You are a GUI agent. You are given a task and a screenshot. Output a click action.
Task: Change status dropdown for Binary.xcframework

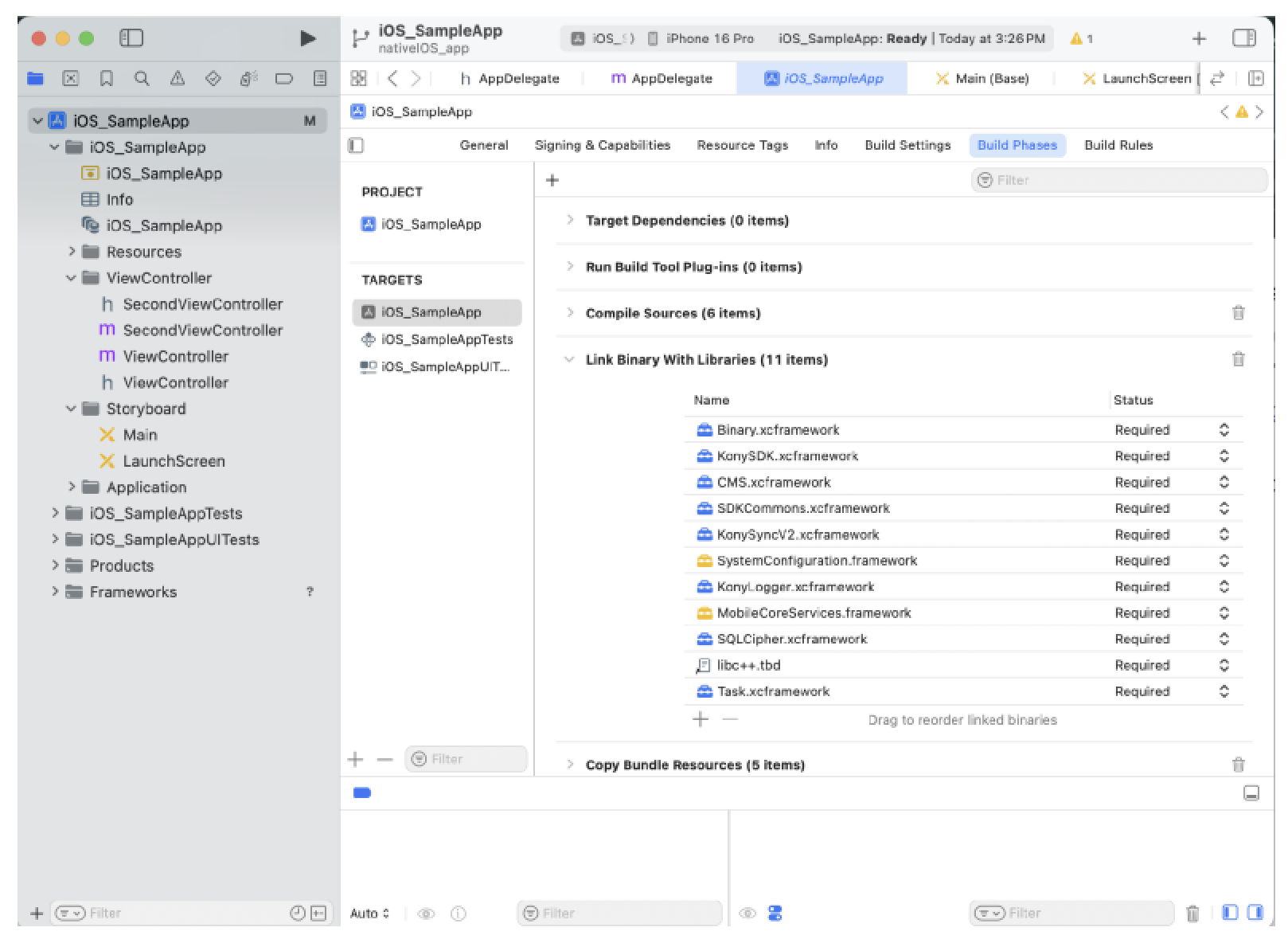tap(1224, 430)
